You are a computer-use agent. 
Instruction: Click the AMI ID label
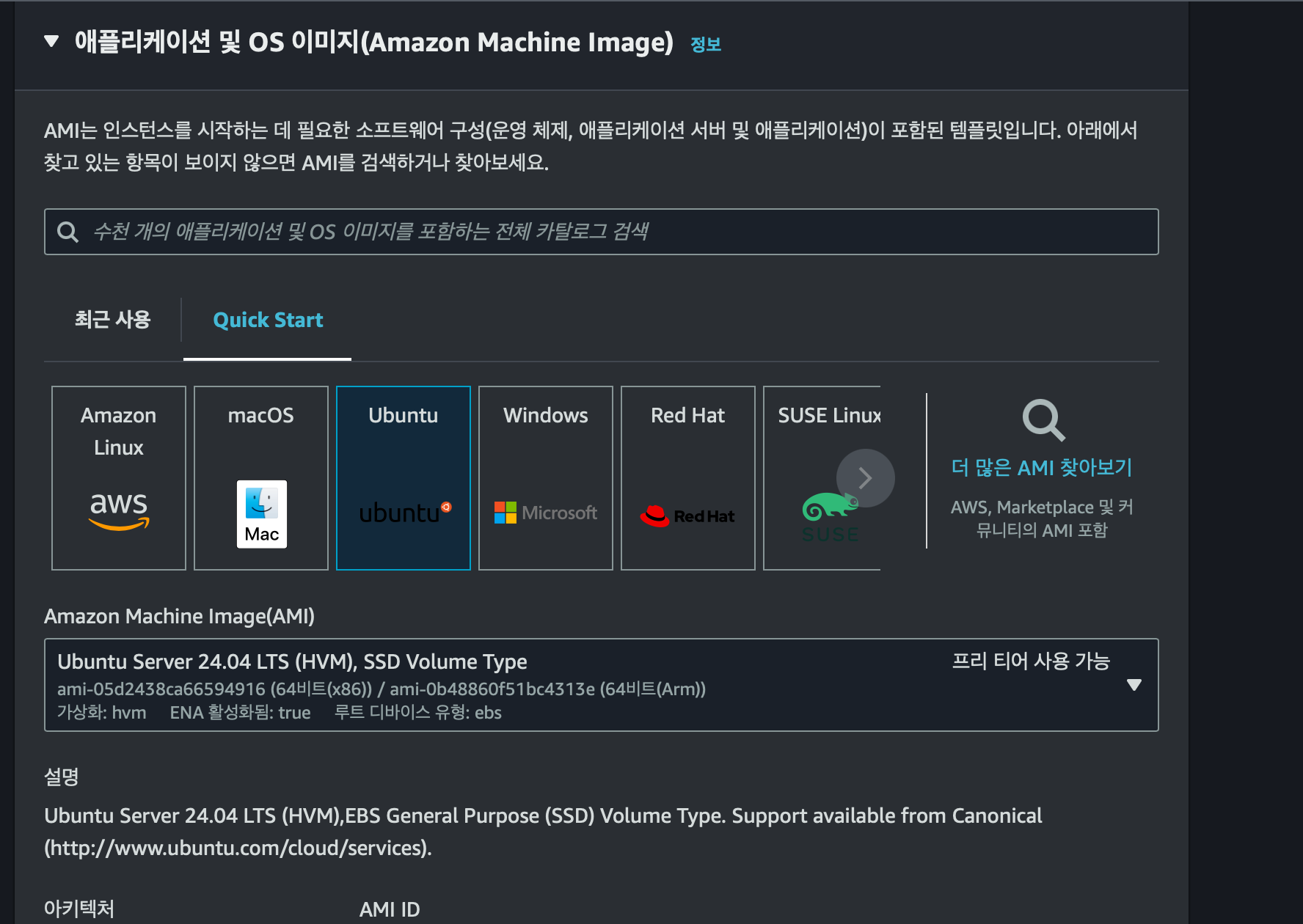pos(390,909)
